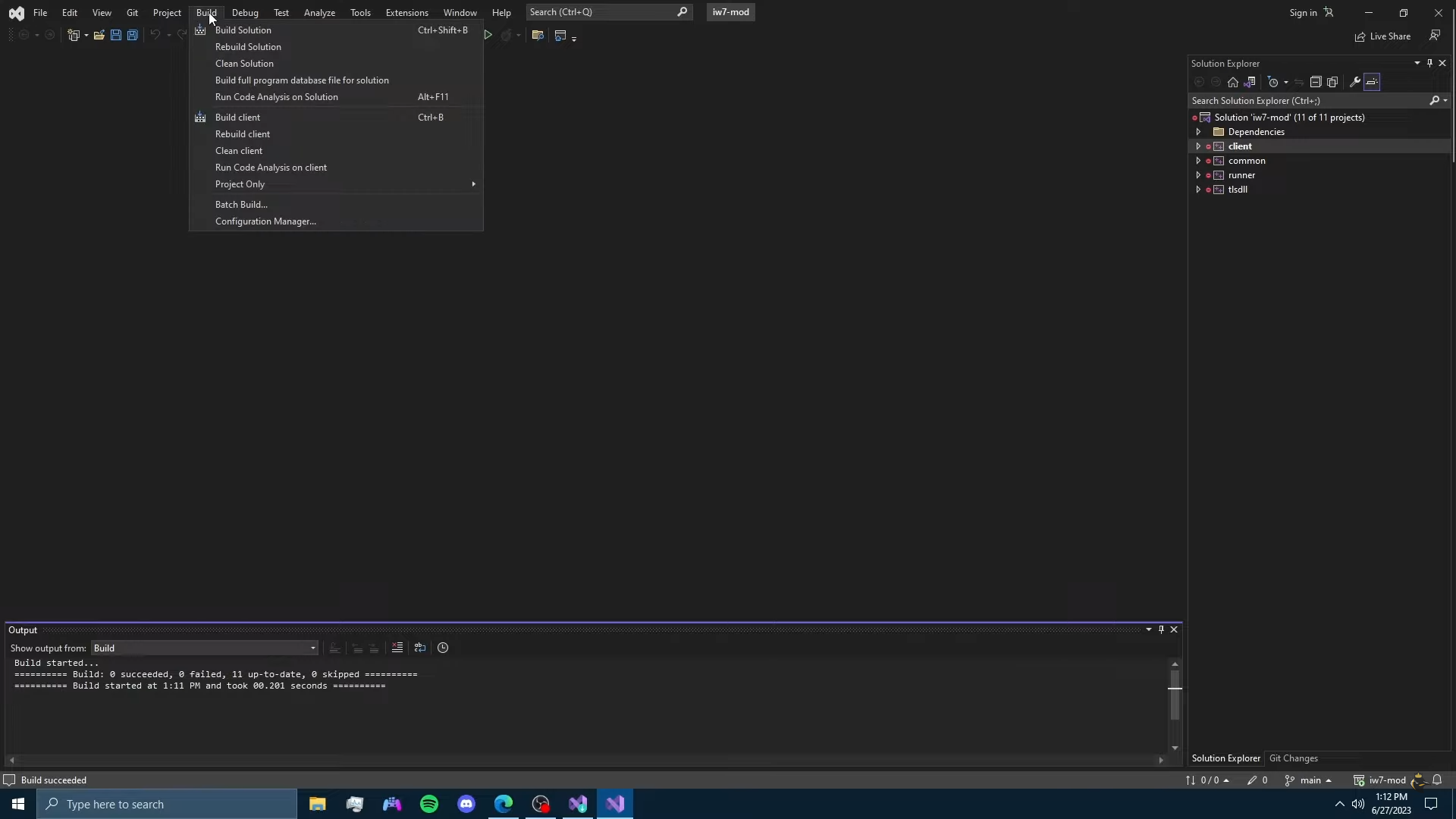Click Home icon in Solution Explorer toolbar
1456x819 pixels.
[1233, 83]
